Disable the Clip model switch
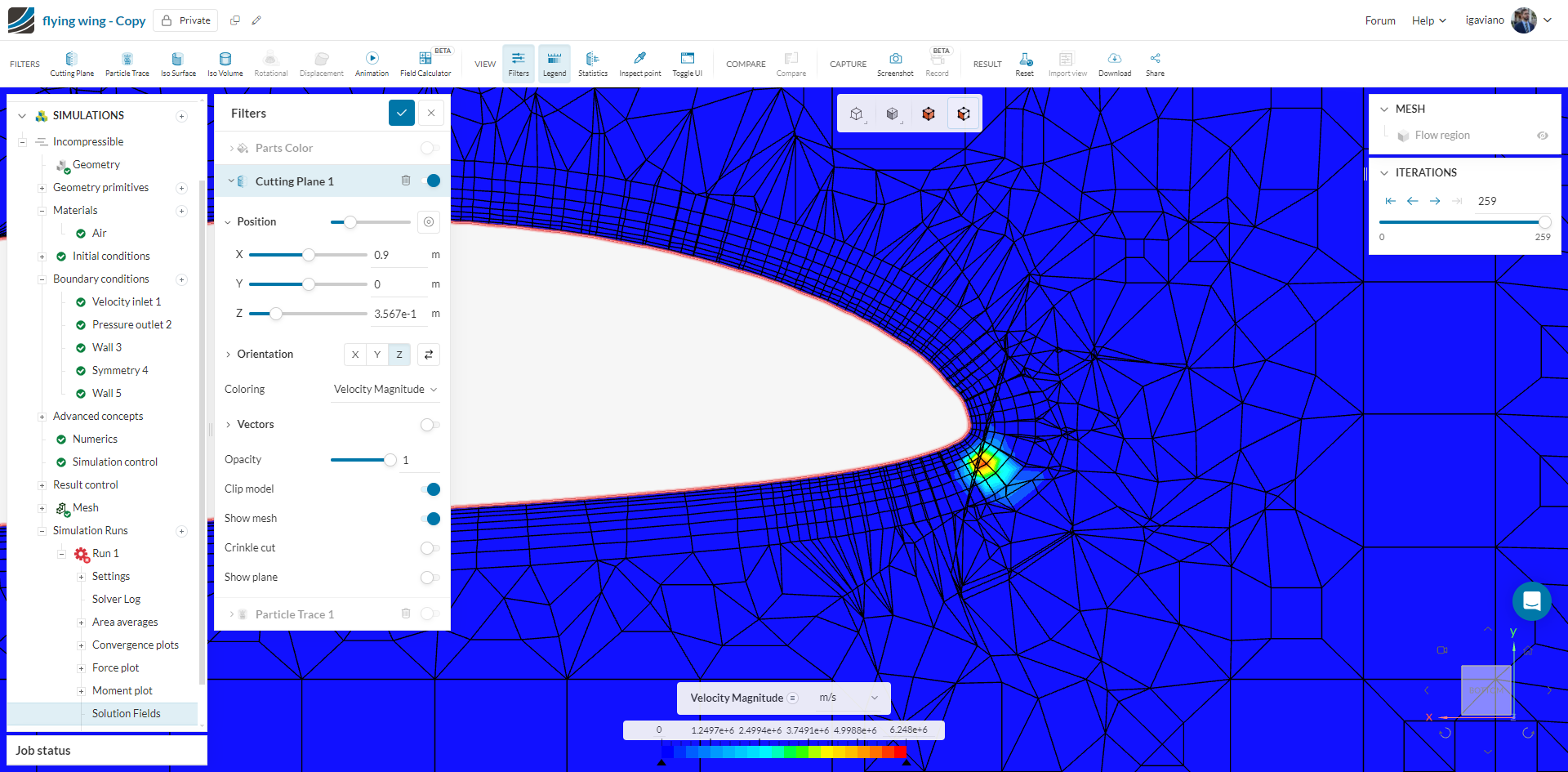 [x=430, y=489]
